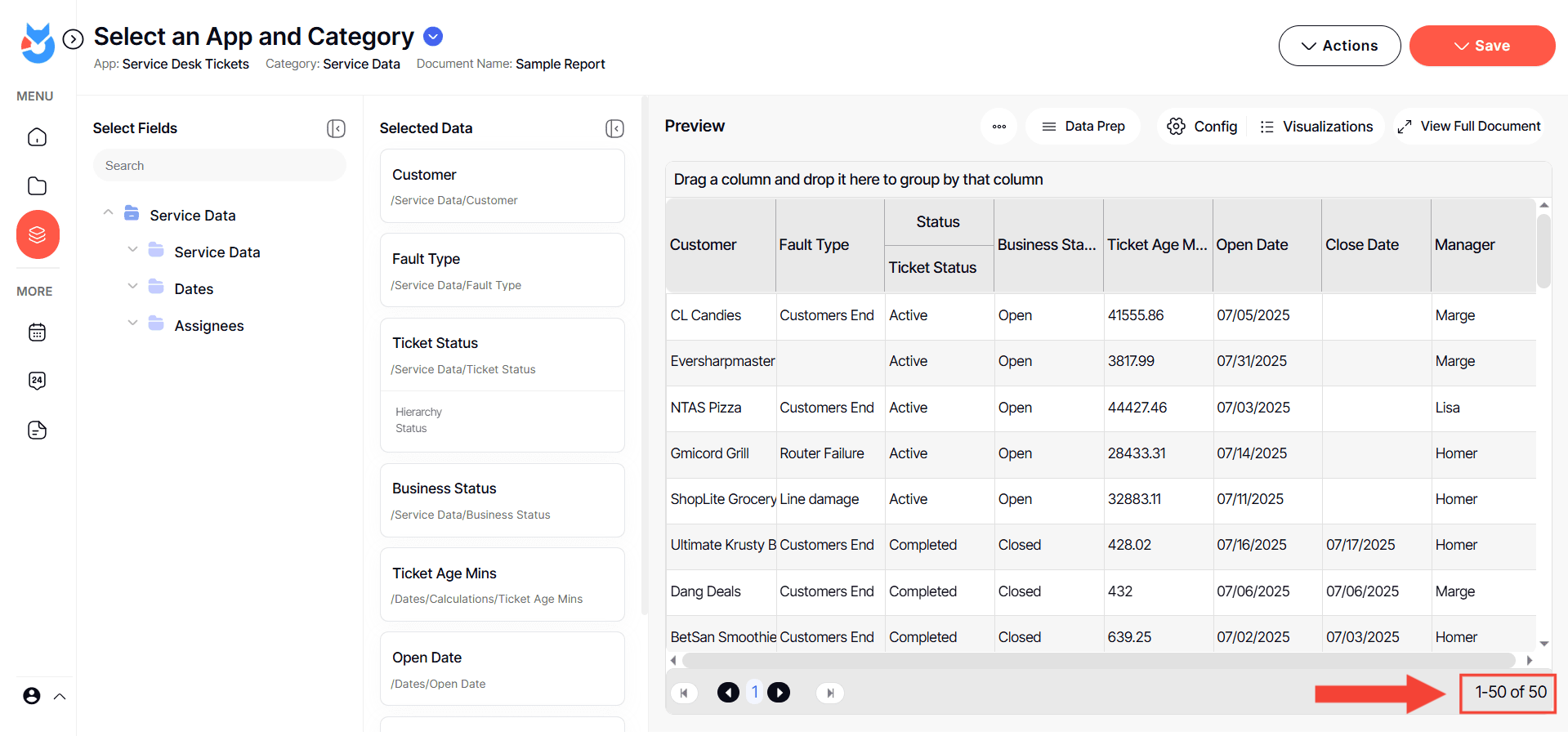The image size is (1568, 736).
Task: Click View Full Document
Action: pyautogui.click(x=1469, y=127)
